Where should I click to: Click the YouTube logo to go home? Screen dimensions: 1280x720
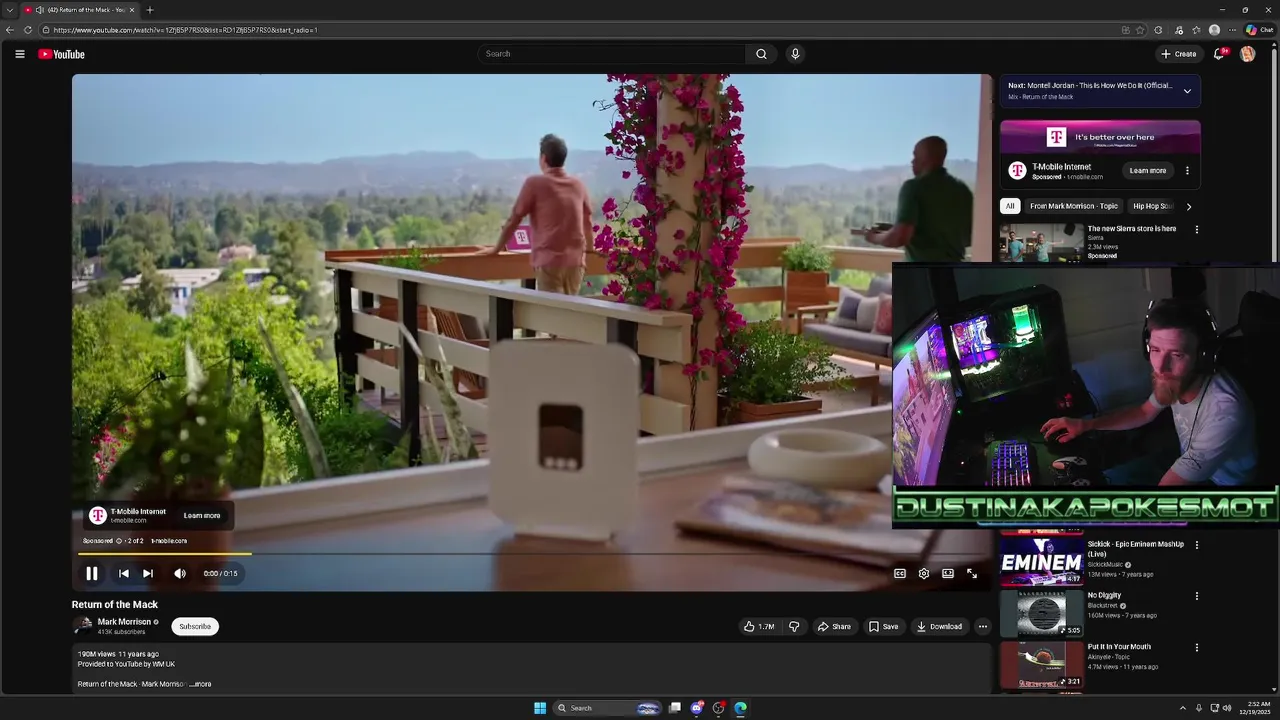62,54
